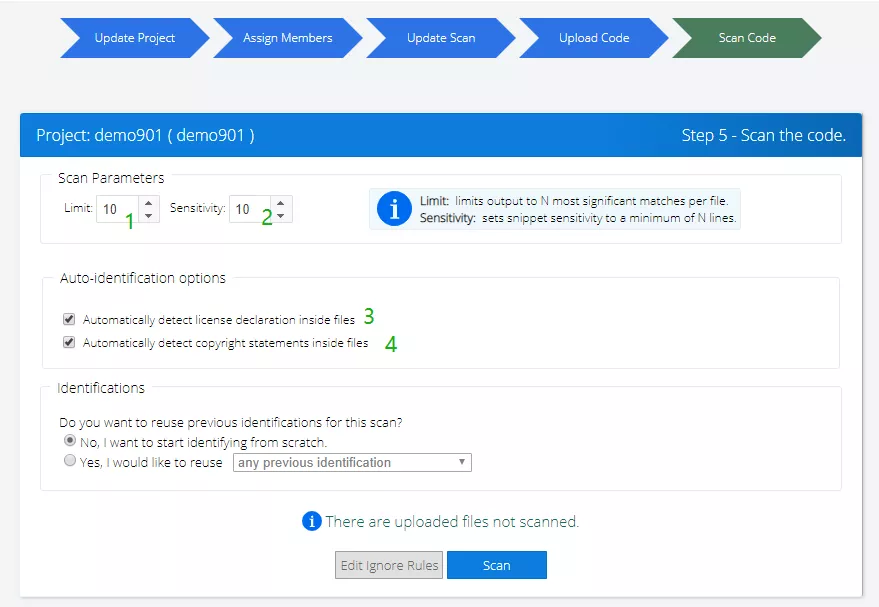Go to the Update Project step
This screenshot has height=607, width=879.
pyautogui.click(x=135, y=38)
